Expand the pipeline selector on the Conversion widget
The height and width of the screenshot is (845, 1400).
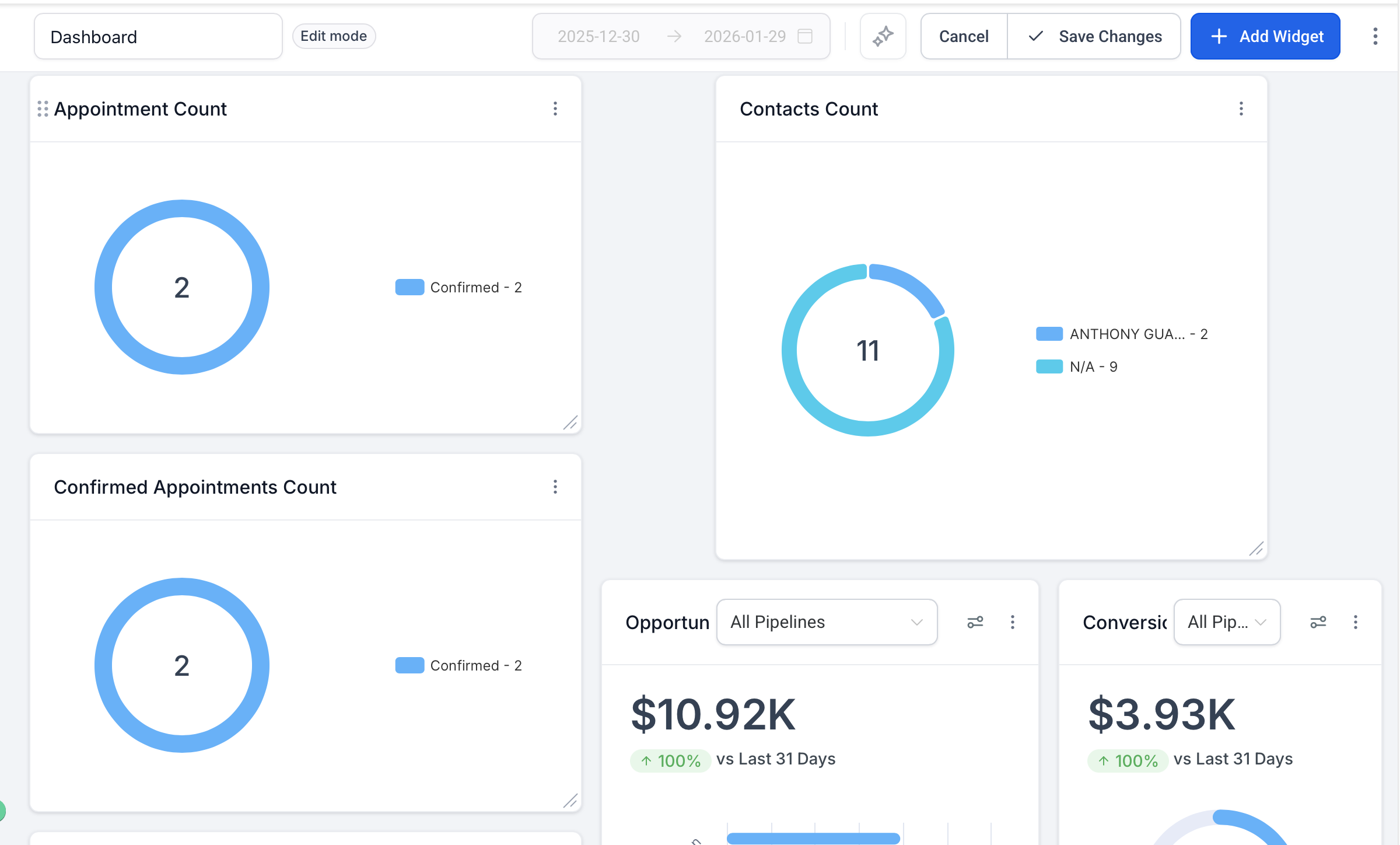pos(1226,622)
